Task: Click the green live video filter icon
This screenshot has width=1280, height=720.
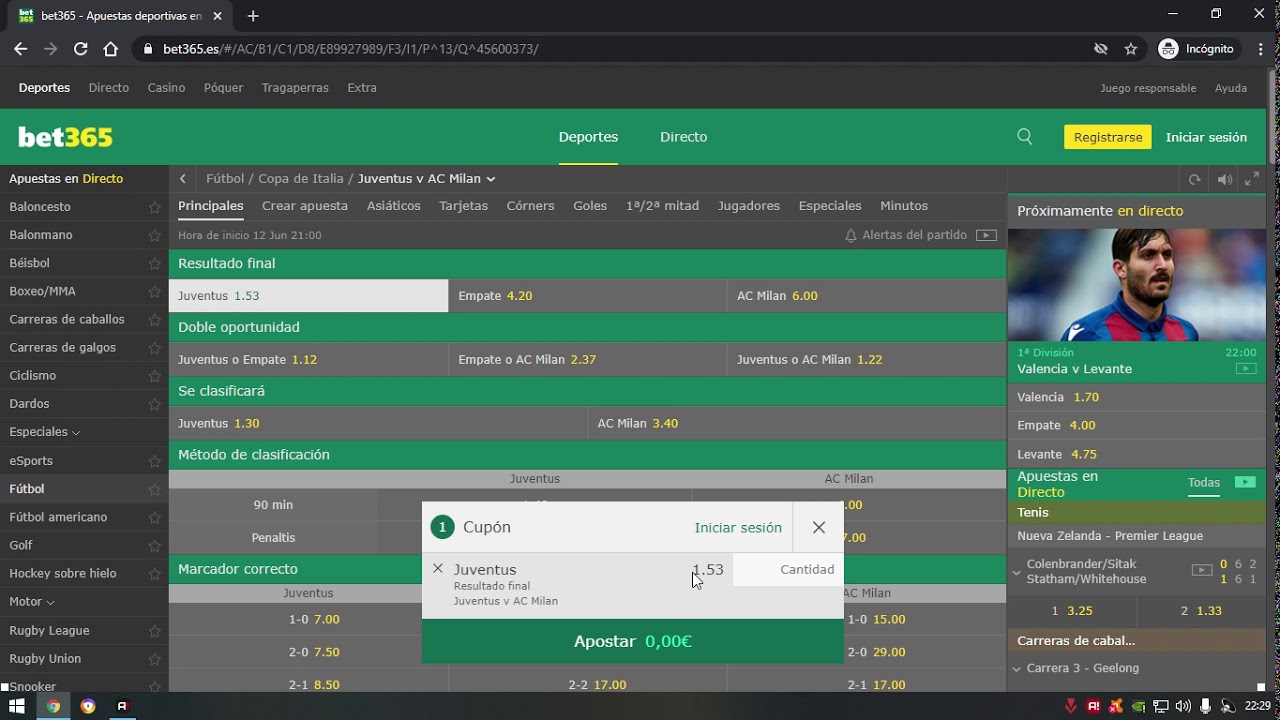Action: [1245, 482]
